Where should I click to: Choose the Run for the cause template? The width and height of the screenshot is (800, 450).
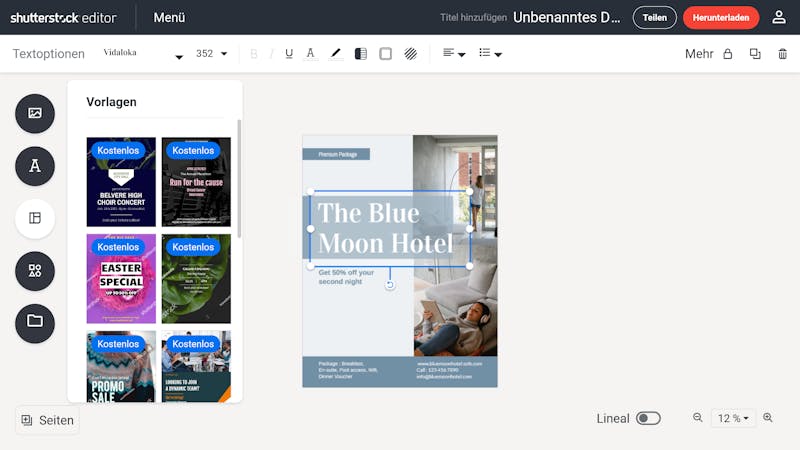[x=196, y=182]
